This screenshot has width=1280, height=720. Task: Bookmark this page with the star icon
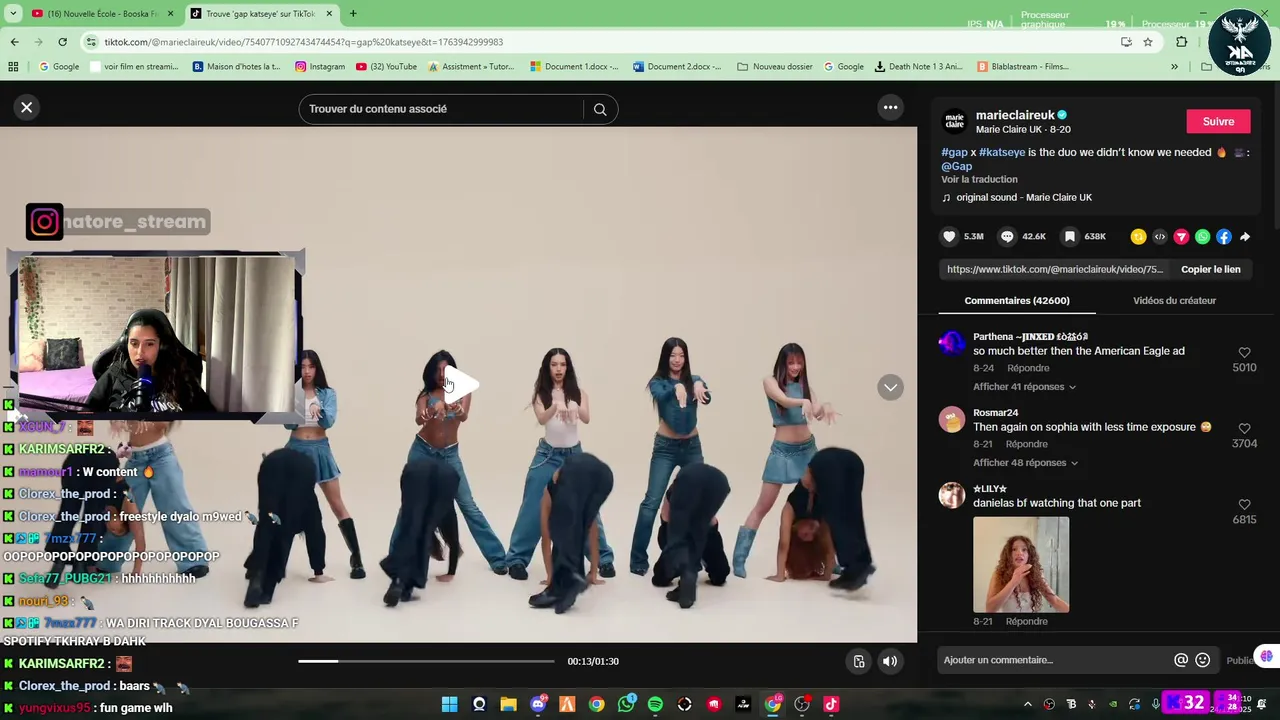tap(1148, 42)
